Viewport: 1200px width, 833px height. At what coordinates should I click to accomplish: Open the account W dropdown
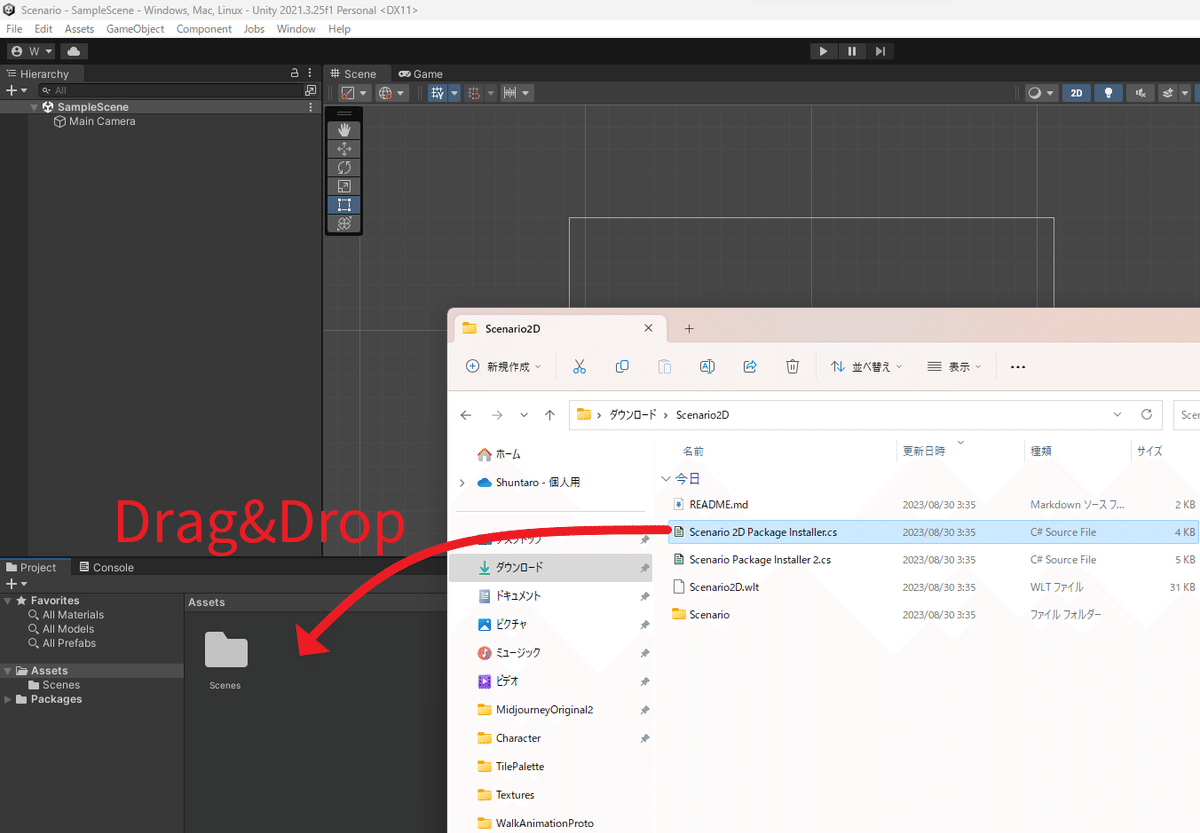(32, 51)
